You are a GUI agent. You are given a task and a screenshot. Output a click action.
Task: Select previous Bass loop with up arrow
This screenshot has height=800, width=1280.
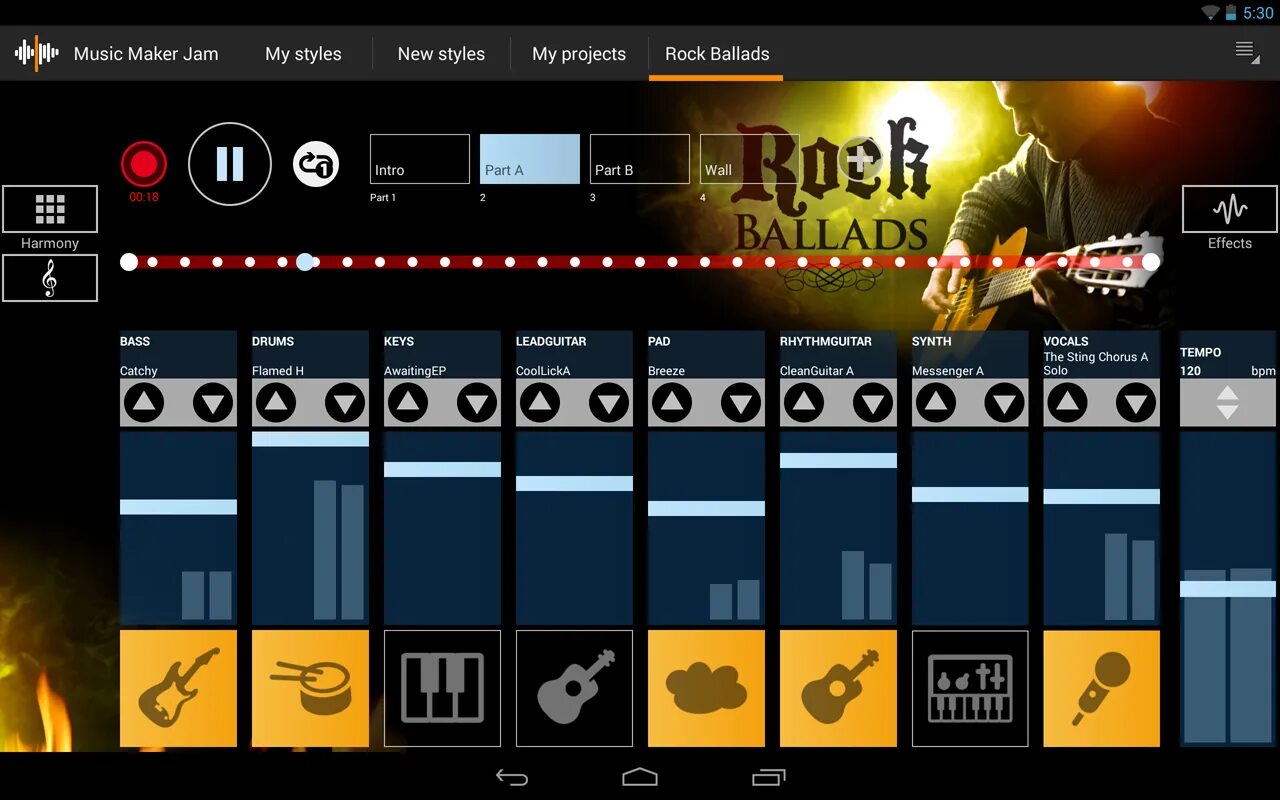[x=144, y=403]
